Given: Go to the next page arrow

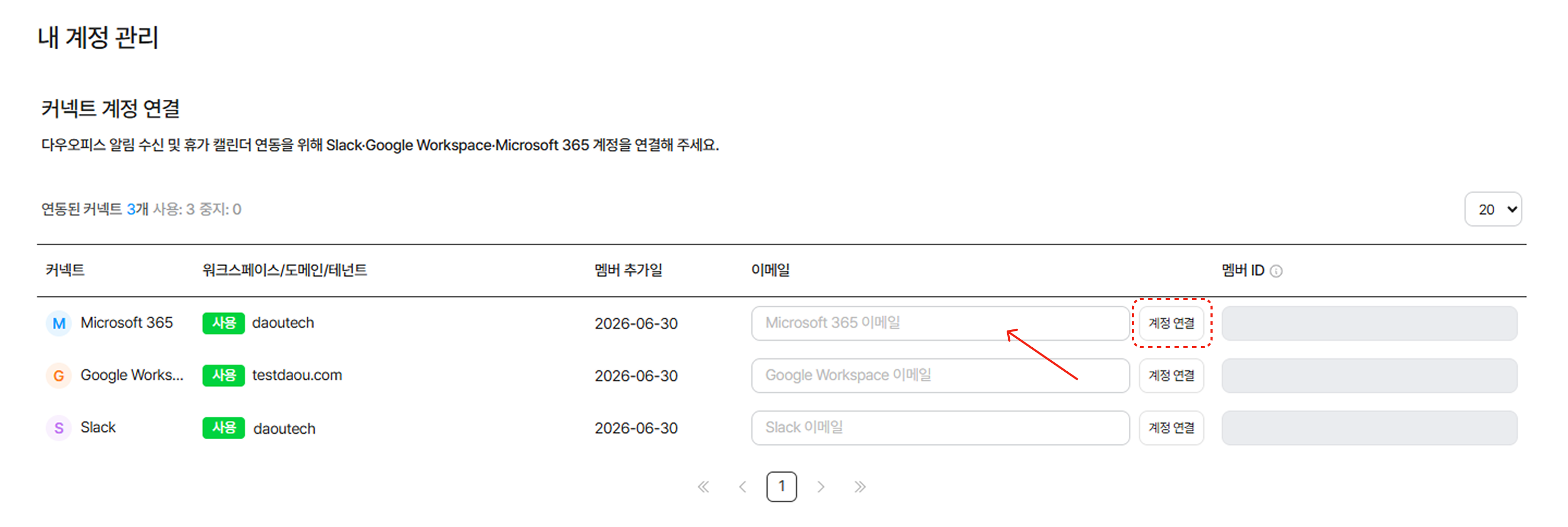Looking at the screenshot, I should point(821,486).
